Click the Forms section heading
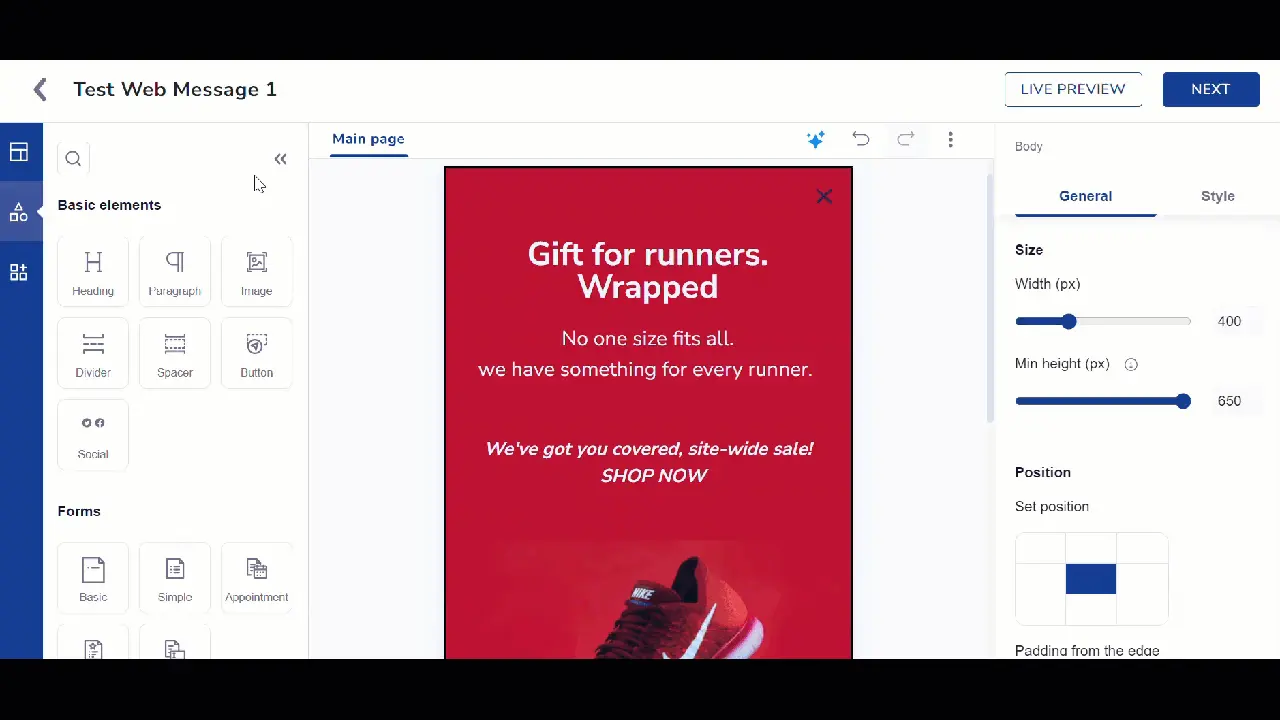The image size is (1280, 720). pyautogui.click(x=79, y=511)
